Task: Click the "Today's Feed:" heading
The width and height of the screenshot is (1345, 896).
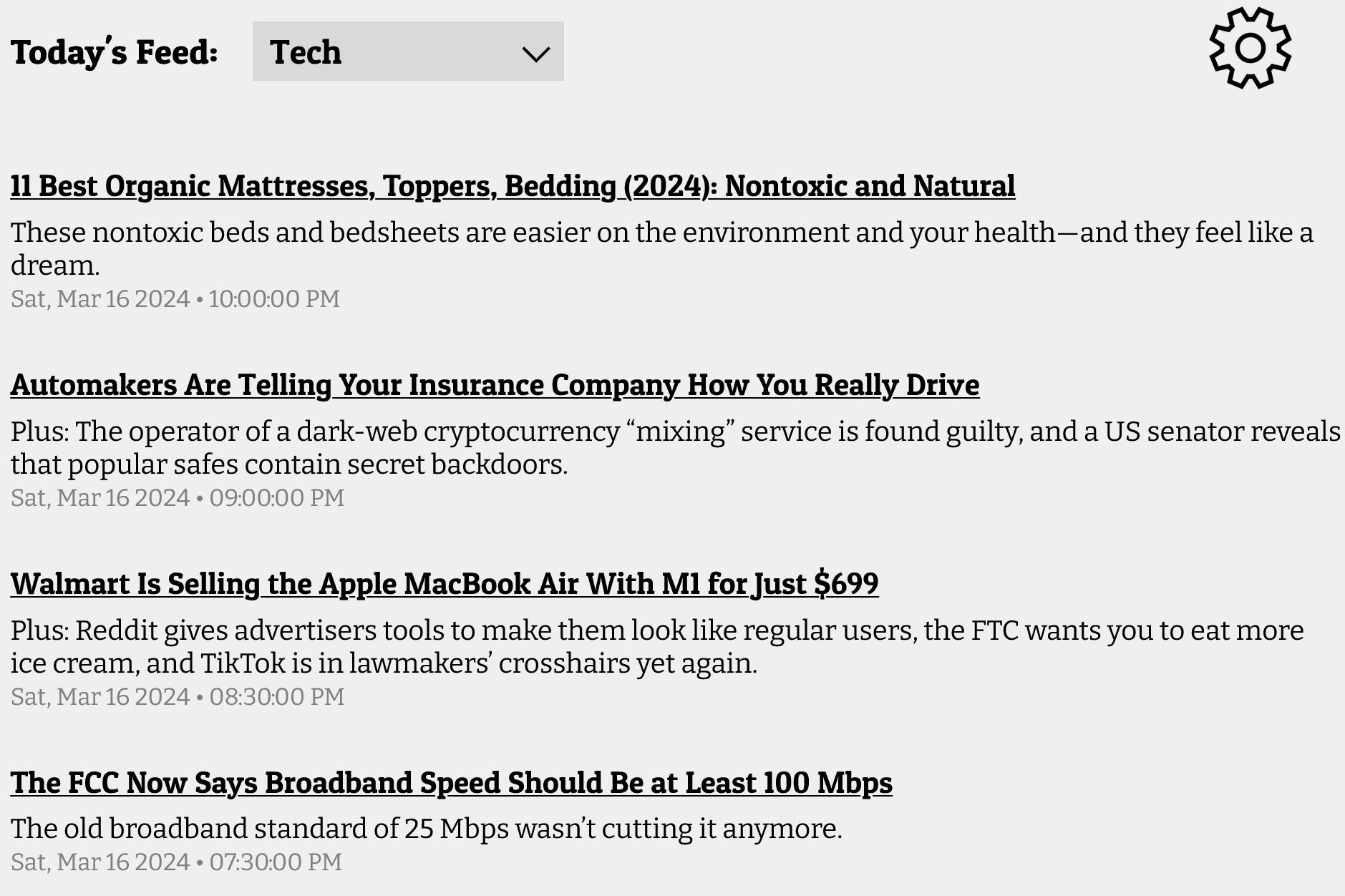Action: pyautogui.click(x=114, y=52)
